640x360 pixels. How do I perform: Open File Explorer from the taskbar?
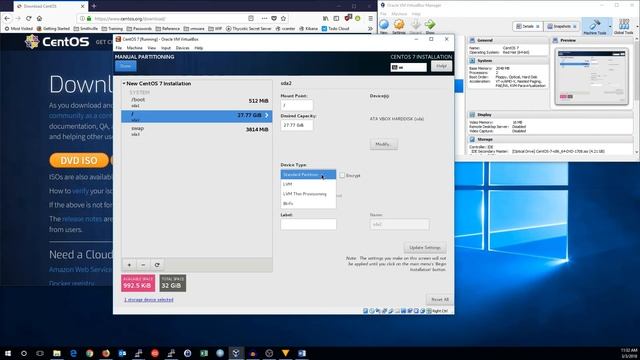pos(57,353)
